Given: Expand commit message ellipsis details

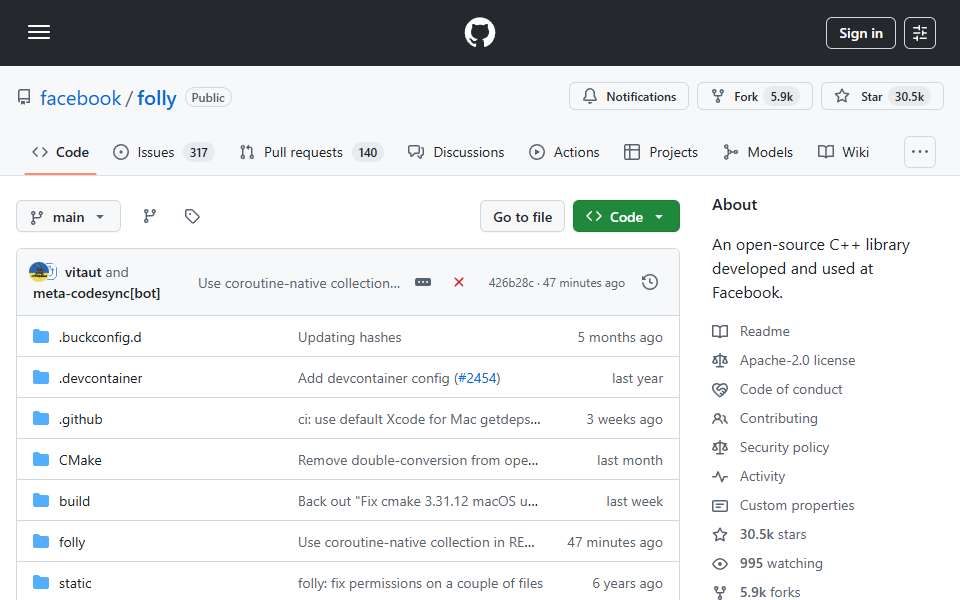Looking at the screenshot, I should (423, 282).
